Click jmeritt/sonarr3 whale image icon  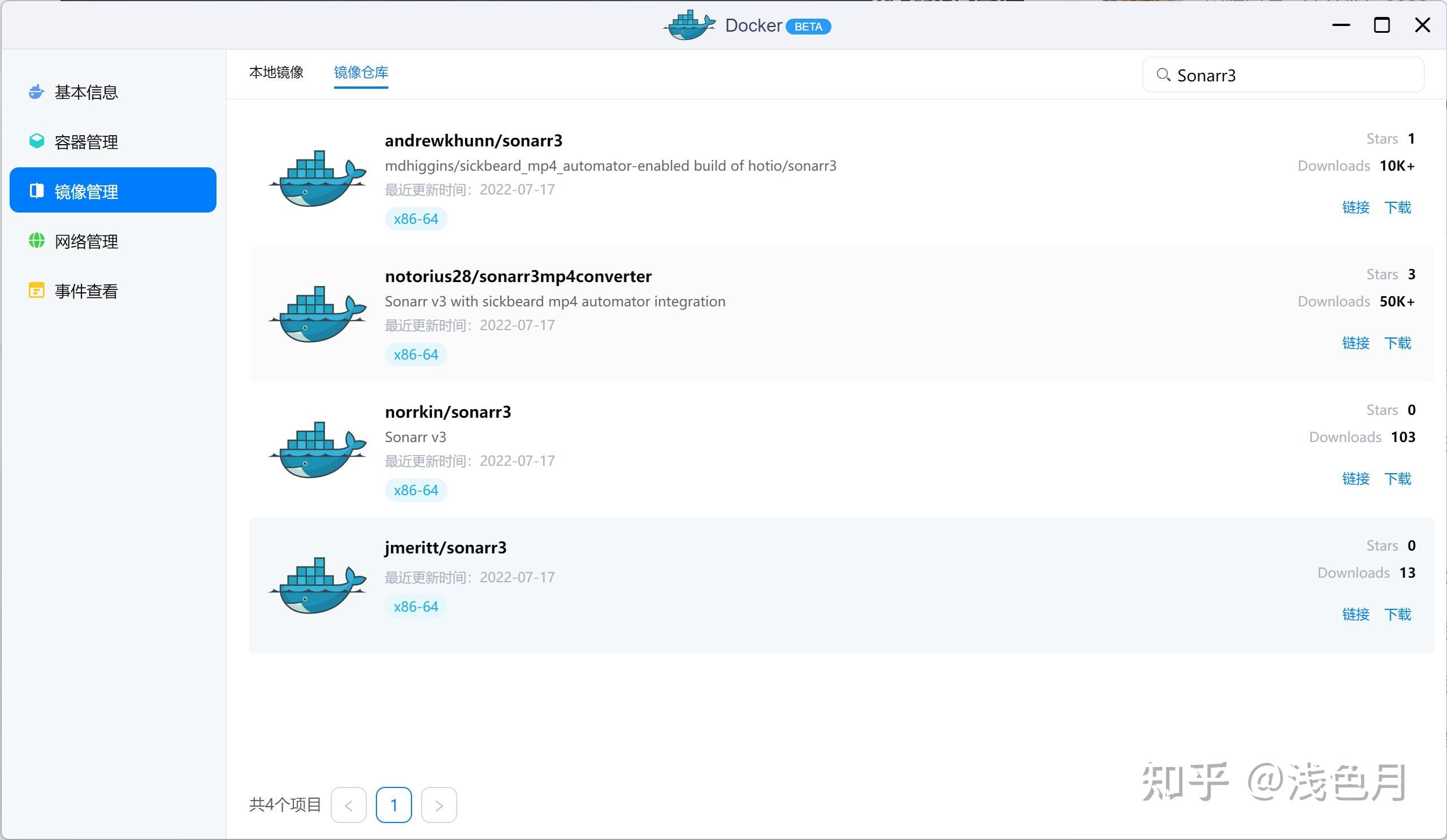[318, 585]
